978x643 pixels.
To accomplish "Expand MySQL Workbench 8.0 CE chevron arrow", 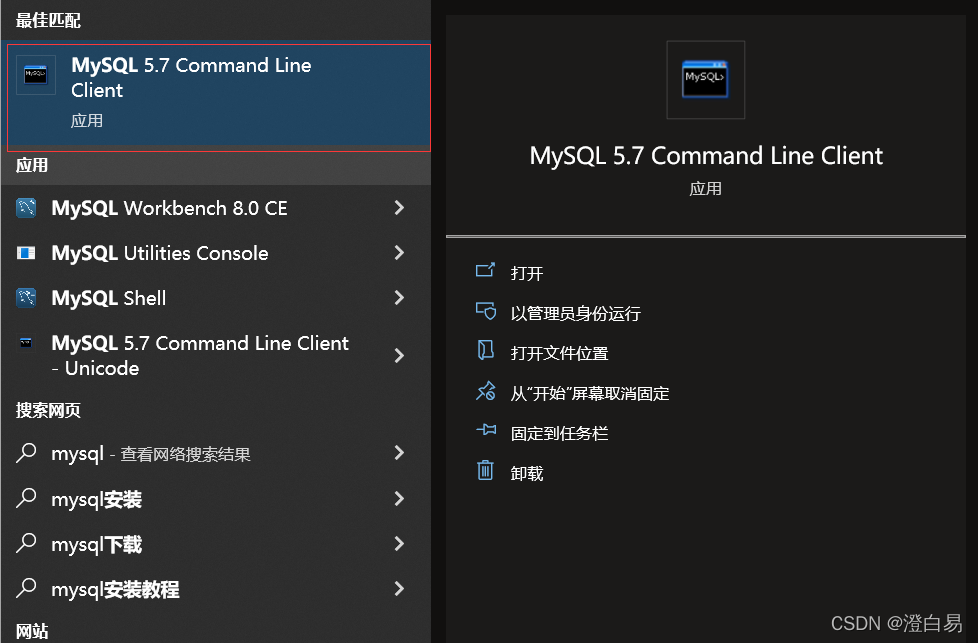I will [399, 208].
